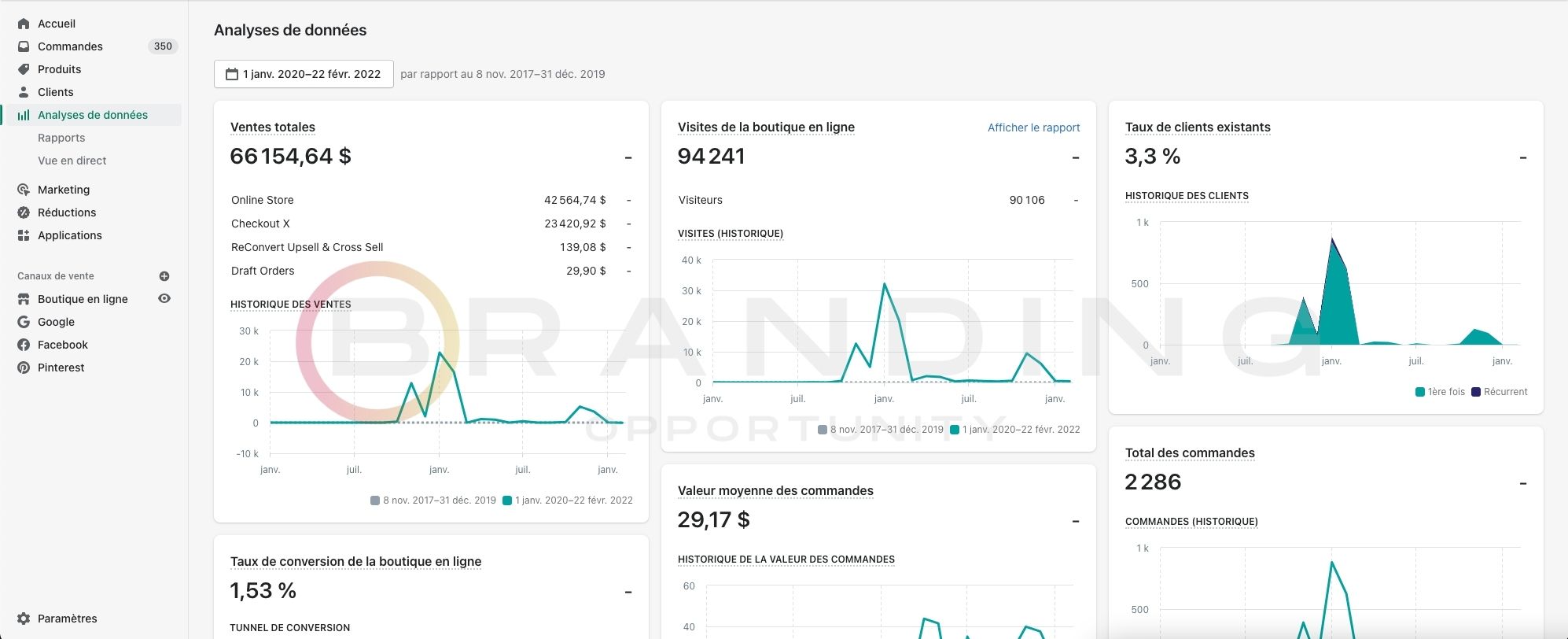
Task: Click the Facebook channel icon
Action: 24,345
